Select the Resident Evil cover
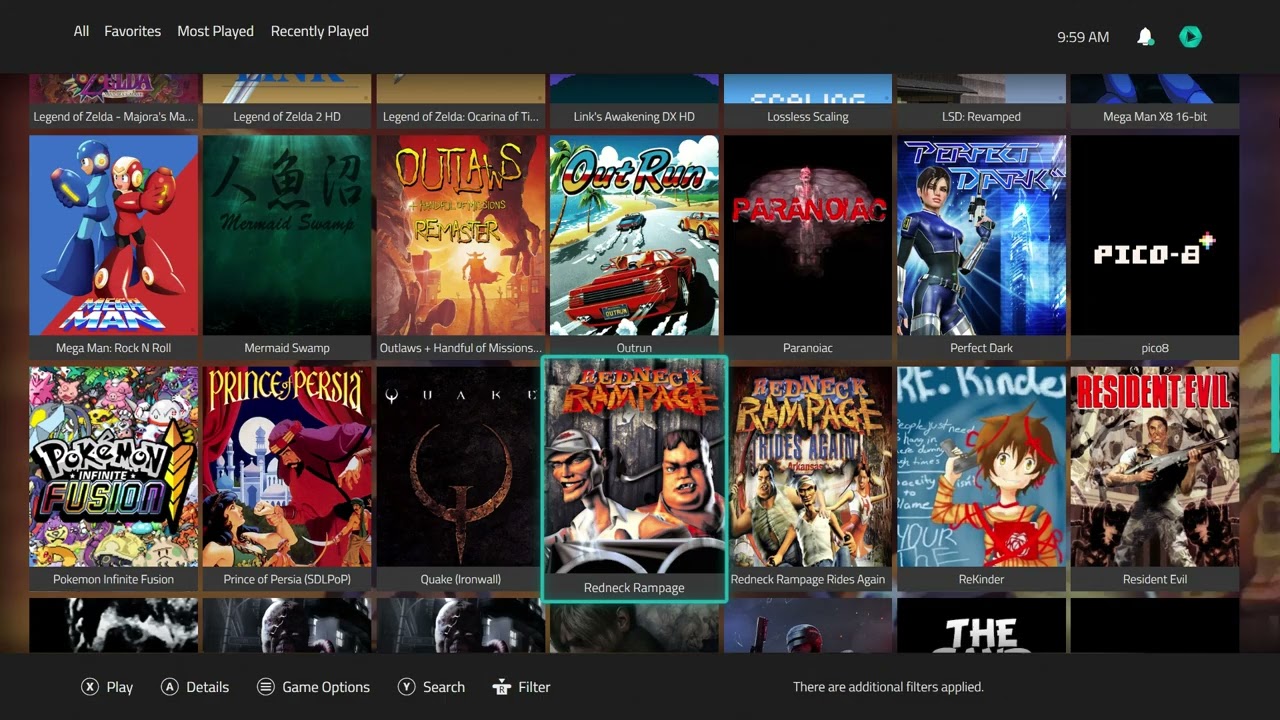 [x=1155, y=467]
